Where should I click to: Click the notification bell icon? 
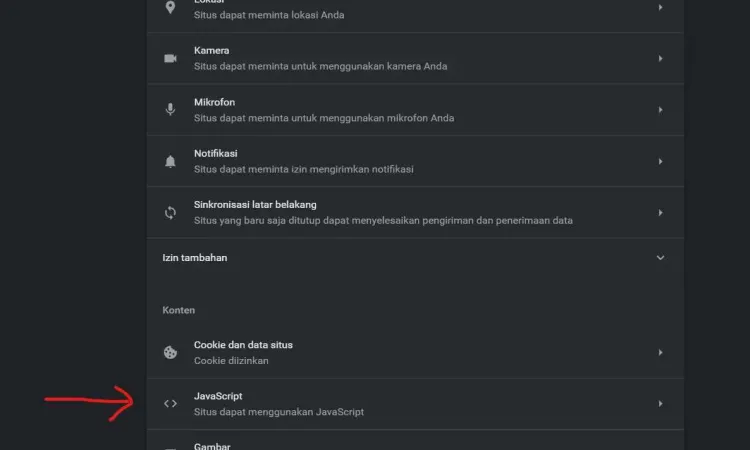[x=170, y=161]
